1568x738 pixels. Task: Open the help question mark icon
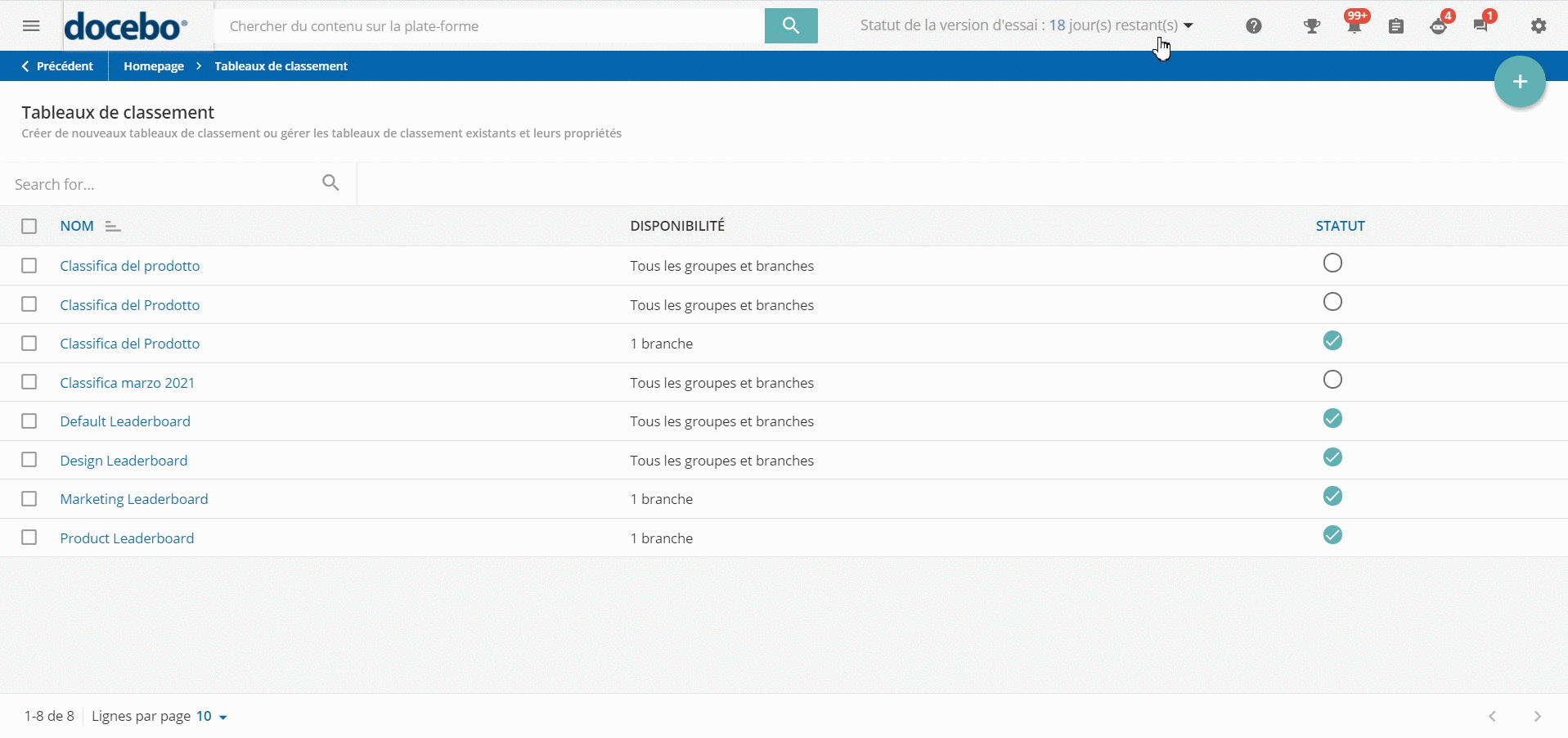pyautogui.click(x=1253, y=26)
